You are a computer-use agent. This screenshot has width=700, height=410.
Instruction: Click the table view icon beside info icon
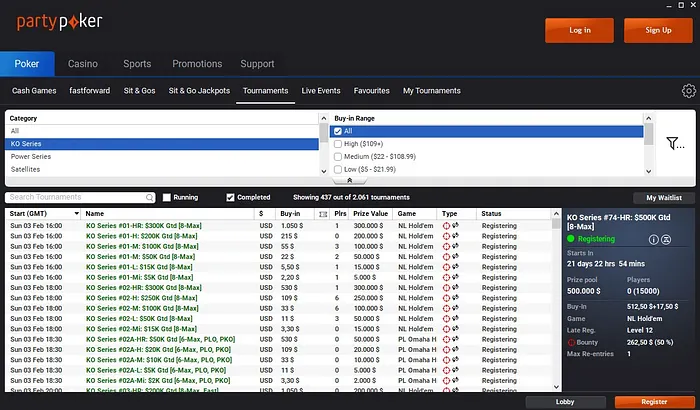666,239
